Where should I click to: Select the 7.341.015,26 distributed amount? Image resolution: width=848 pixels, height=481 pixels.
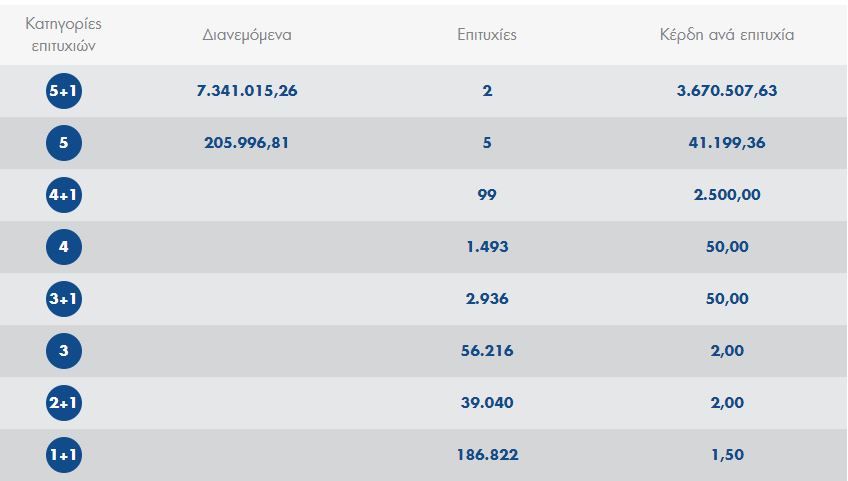click(247, 91)
